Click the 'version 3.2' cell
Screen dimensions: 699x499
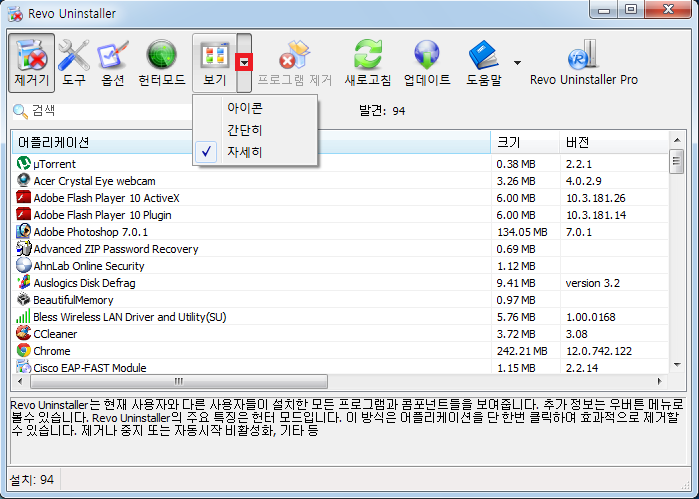592,283
